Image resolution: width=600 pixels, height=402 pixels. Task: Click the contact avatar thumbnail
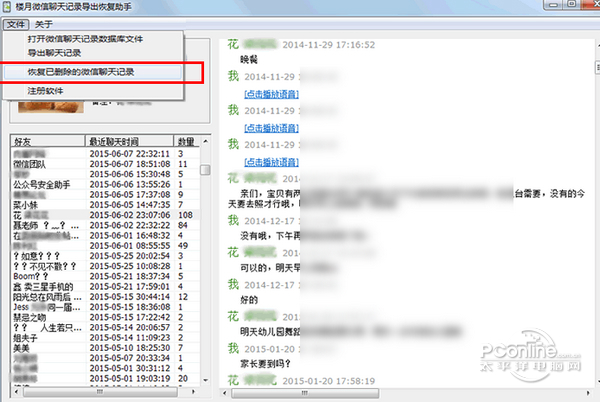tap(51, 106)
